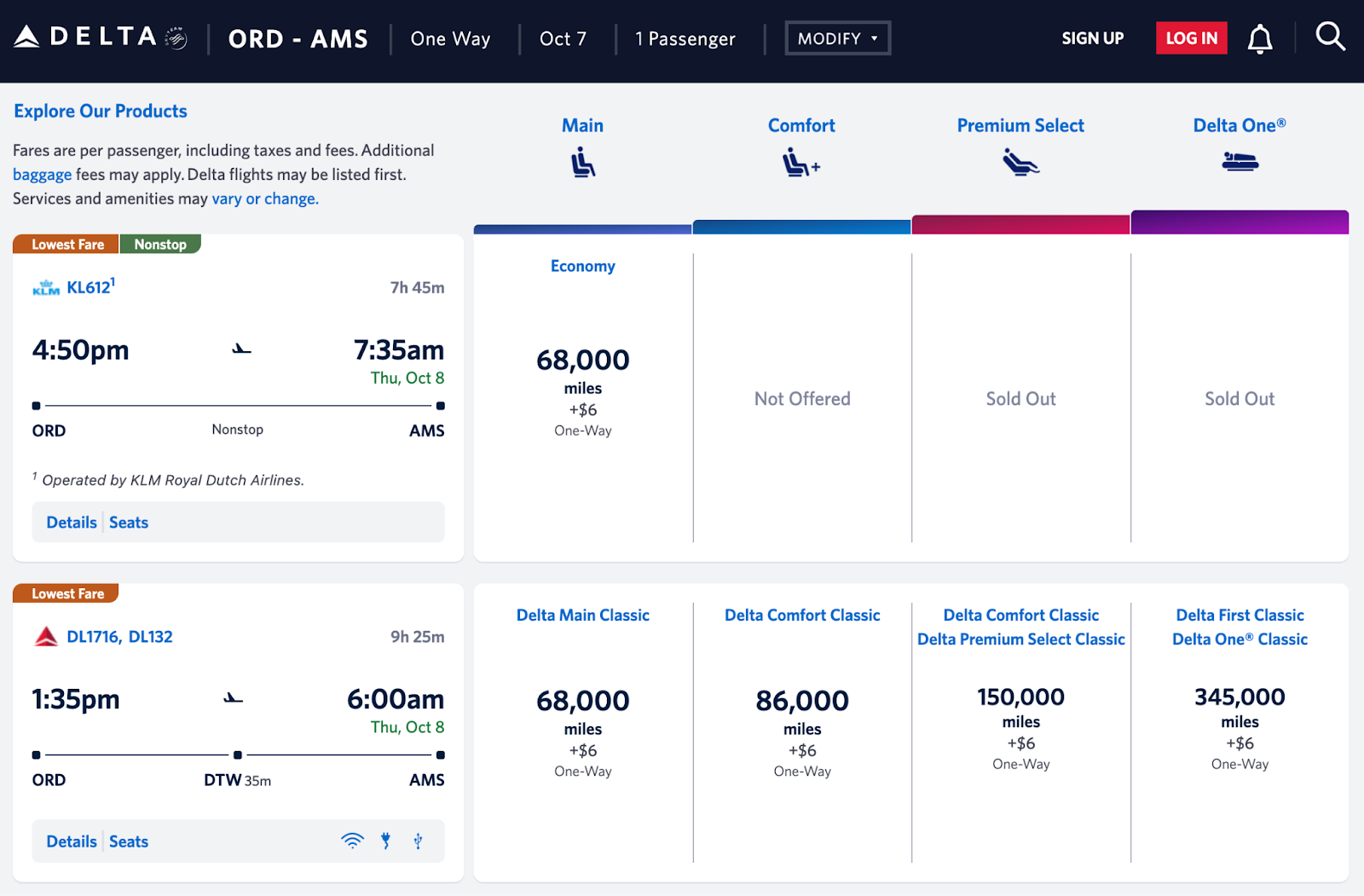Click the SIGN UP link
The height and width of the screenshot is (896, 1364).
(1092, 38)
